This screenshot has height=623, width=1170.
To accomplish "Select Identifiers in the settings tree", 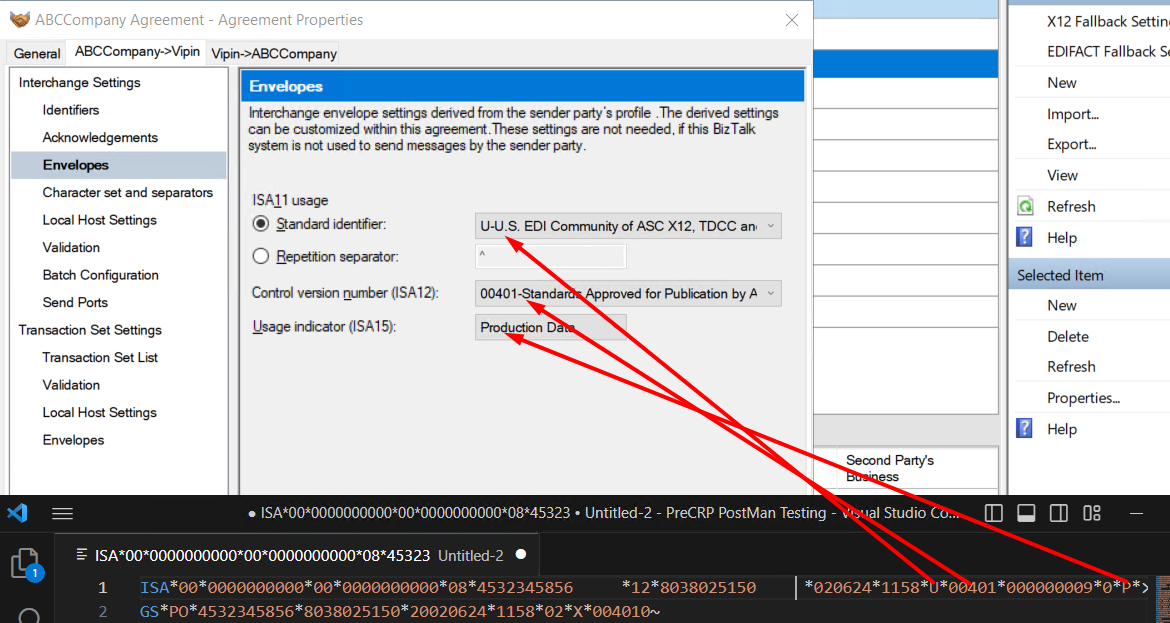I will click(70, 110).
